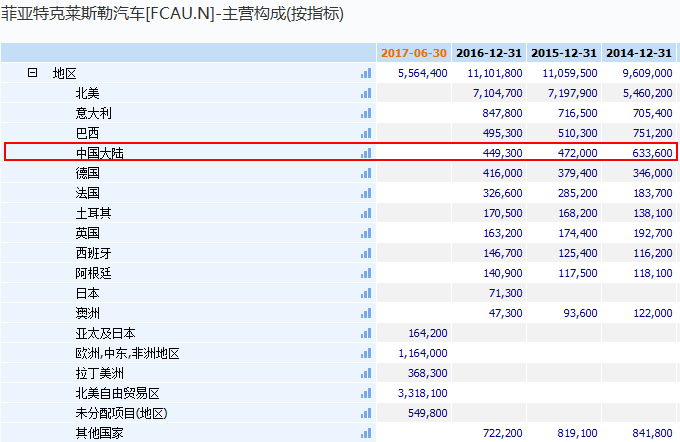Click 日本 value 71,300

tap(506, 293)
